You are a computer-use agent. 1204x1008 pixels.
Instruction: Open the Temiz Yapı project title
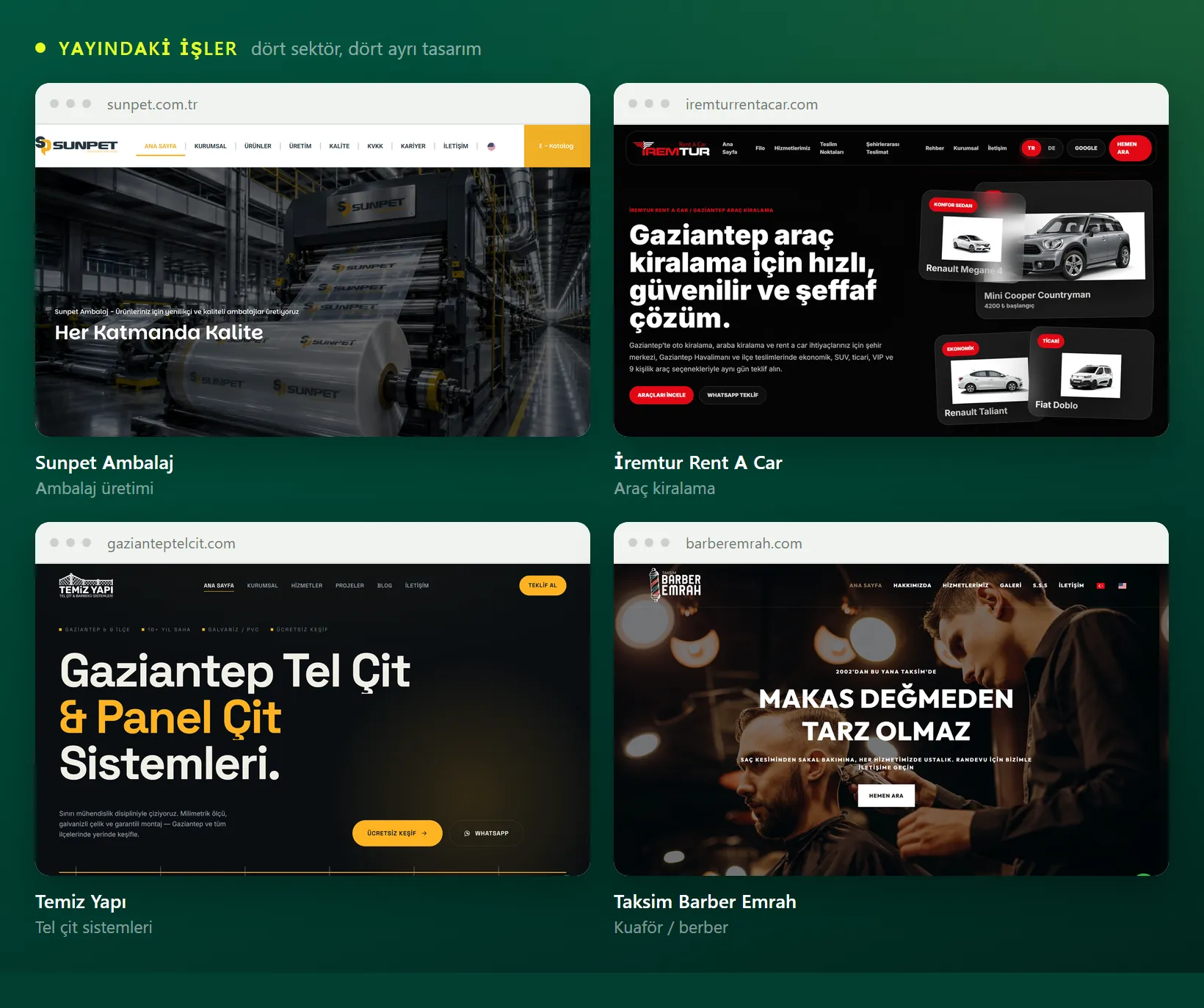(81, 902)
